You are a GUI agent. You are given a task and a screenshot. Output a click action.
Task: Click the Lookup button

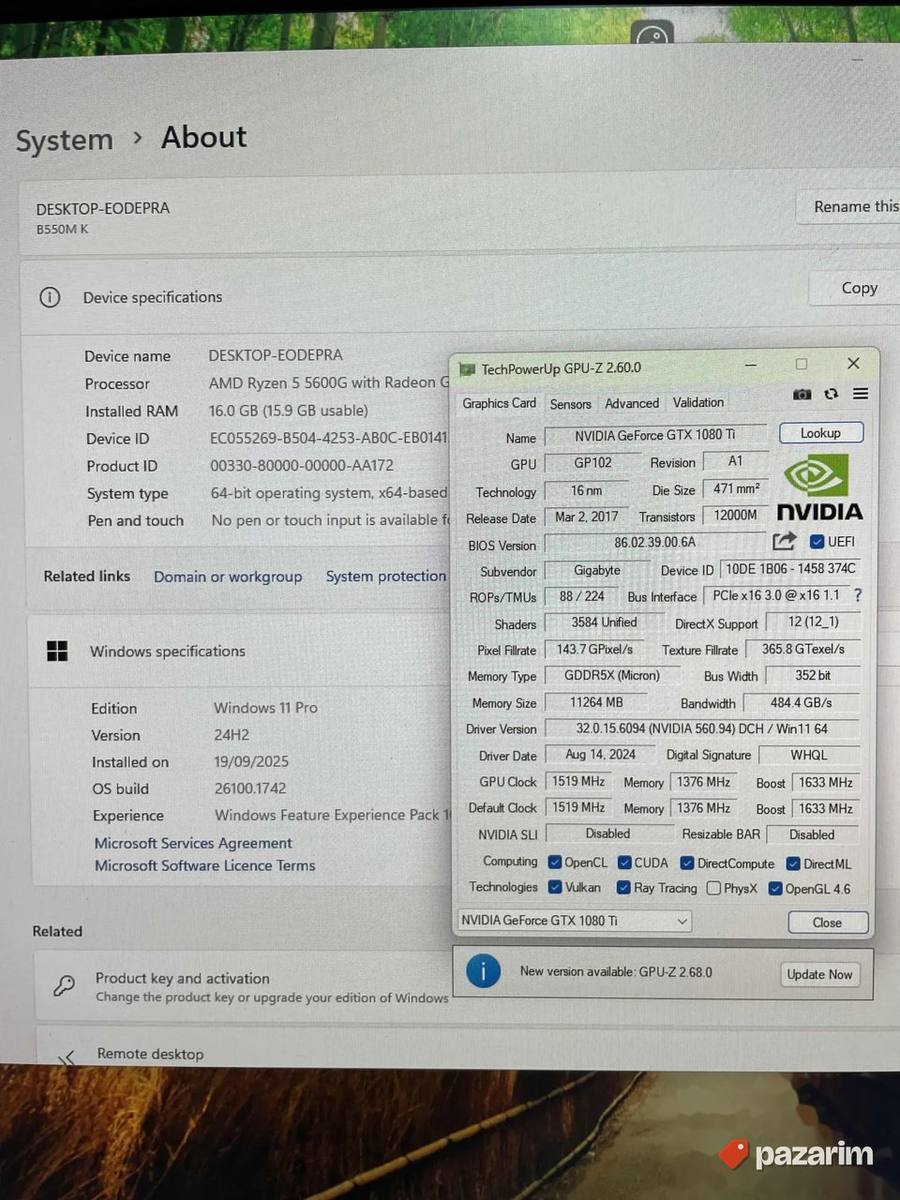point(820,433)
